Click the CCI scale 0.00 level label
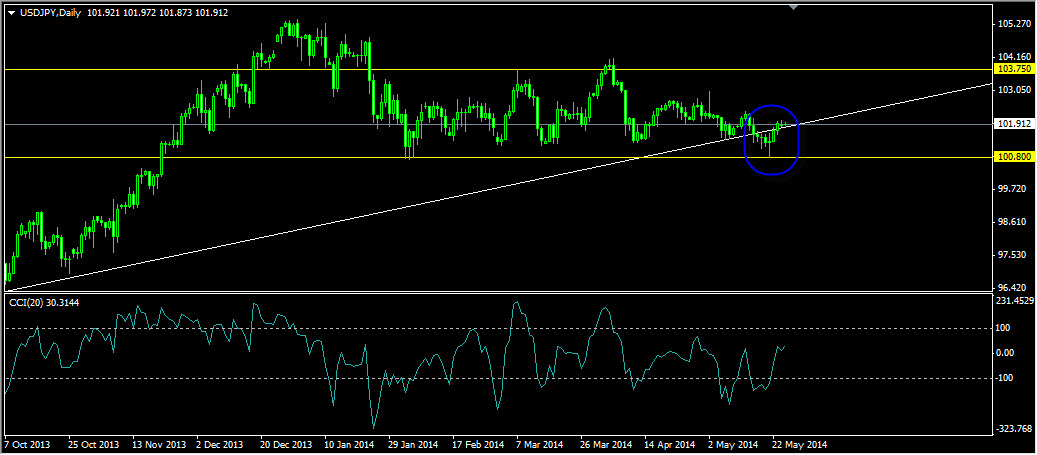1037x455 pixels. 1007,353
